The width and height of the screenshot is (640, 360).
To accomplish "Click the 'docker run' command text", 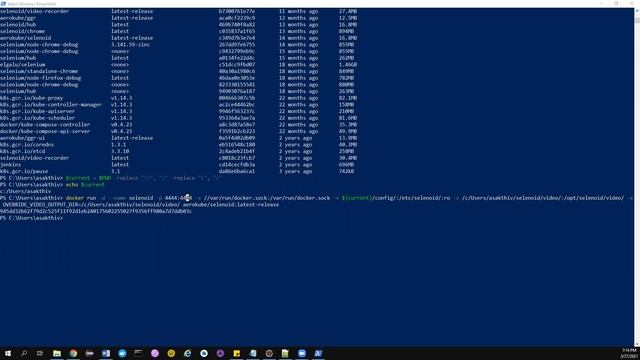I will coord(81,198).
